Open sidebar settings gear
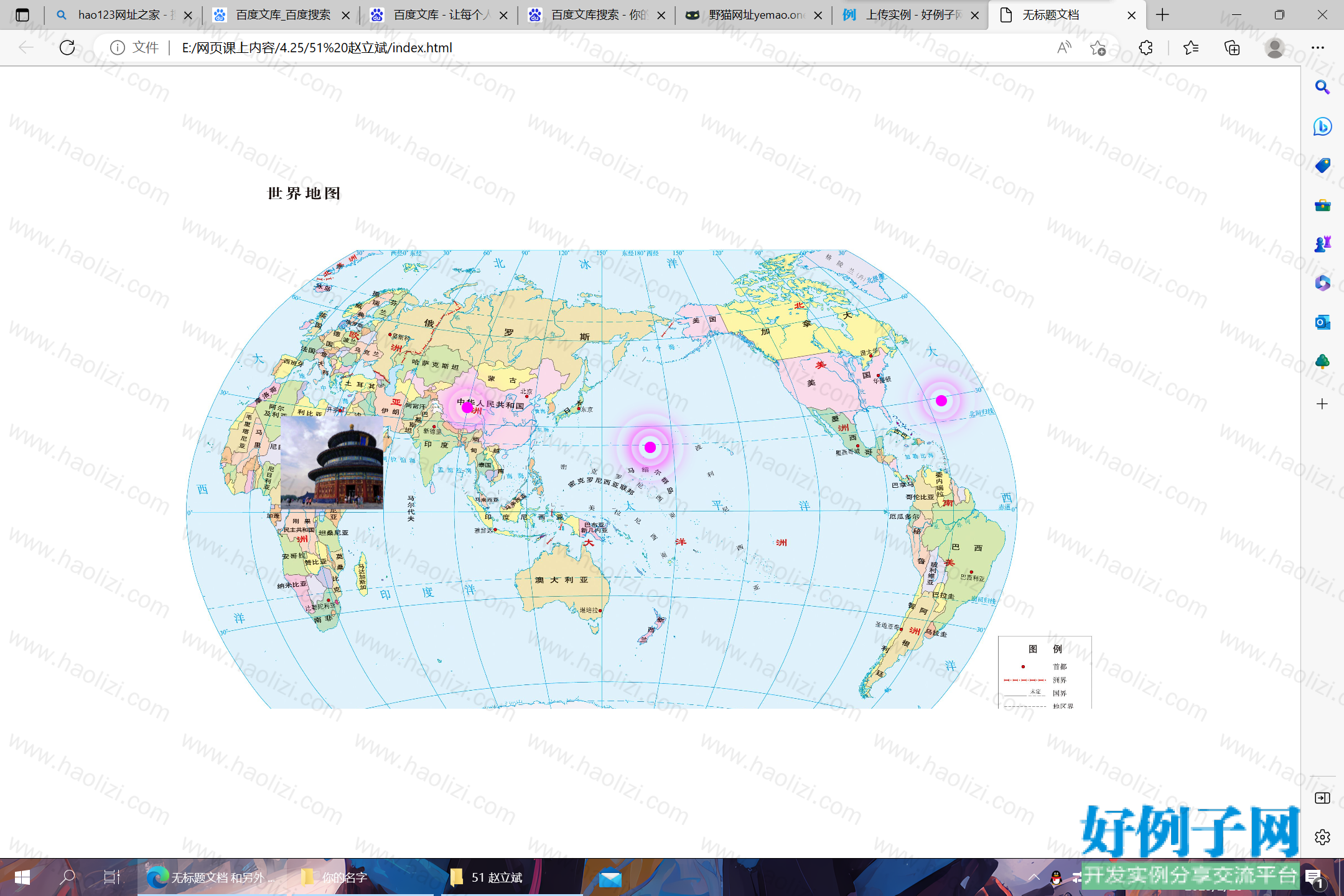 [x=1322, y=837]
